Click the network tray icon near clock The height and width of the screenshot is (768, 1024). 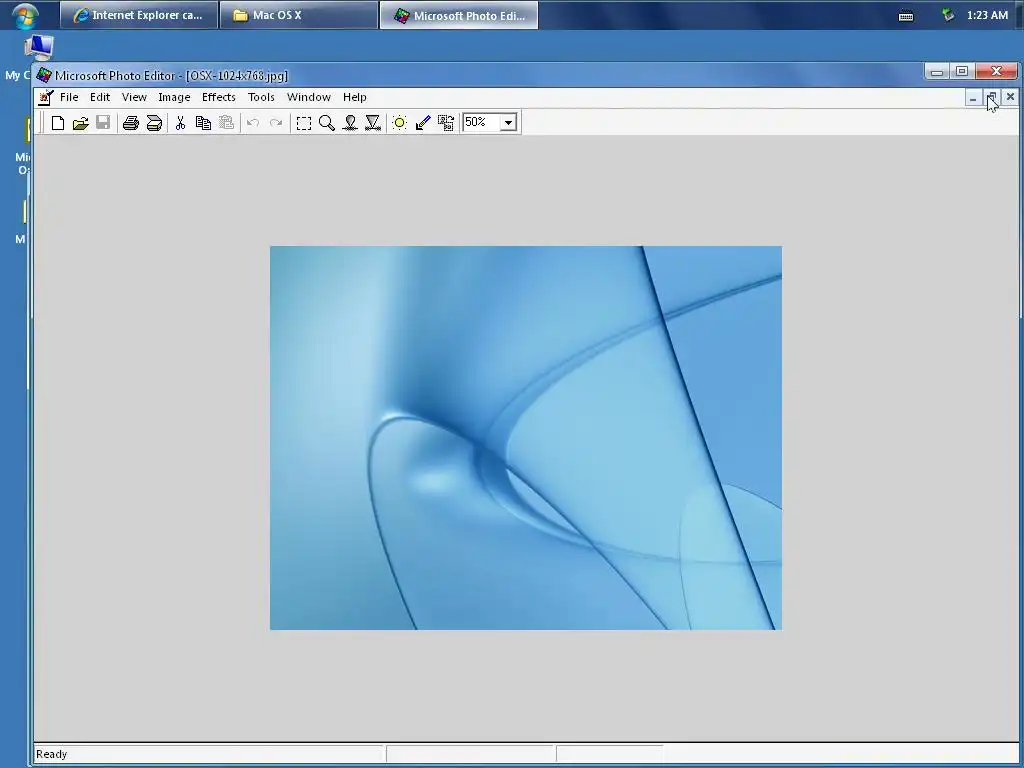point(948,15)
